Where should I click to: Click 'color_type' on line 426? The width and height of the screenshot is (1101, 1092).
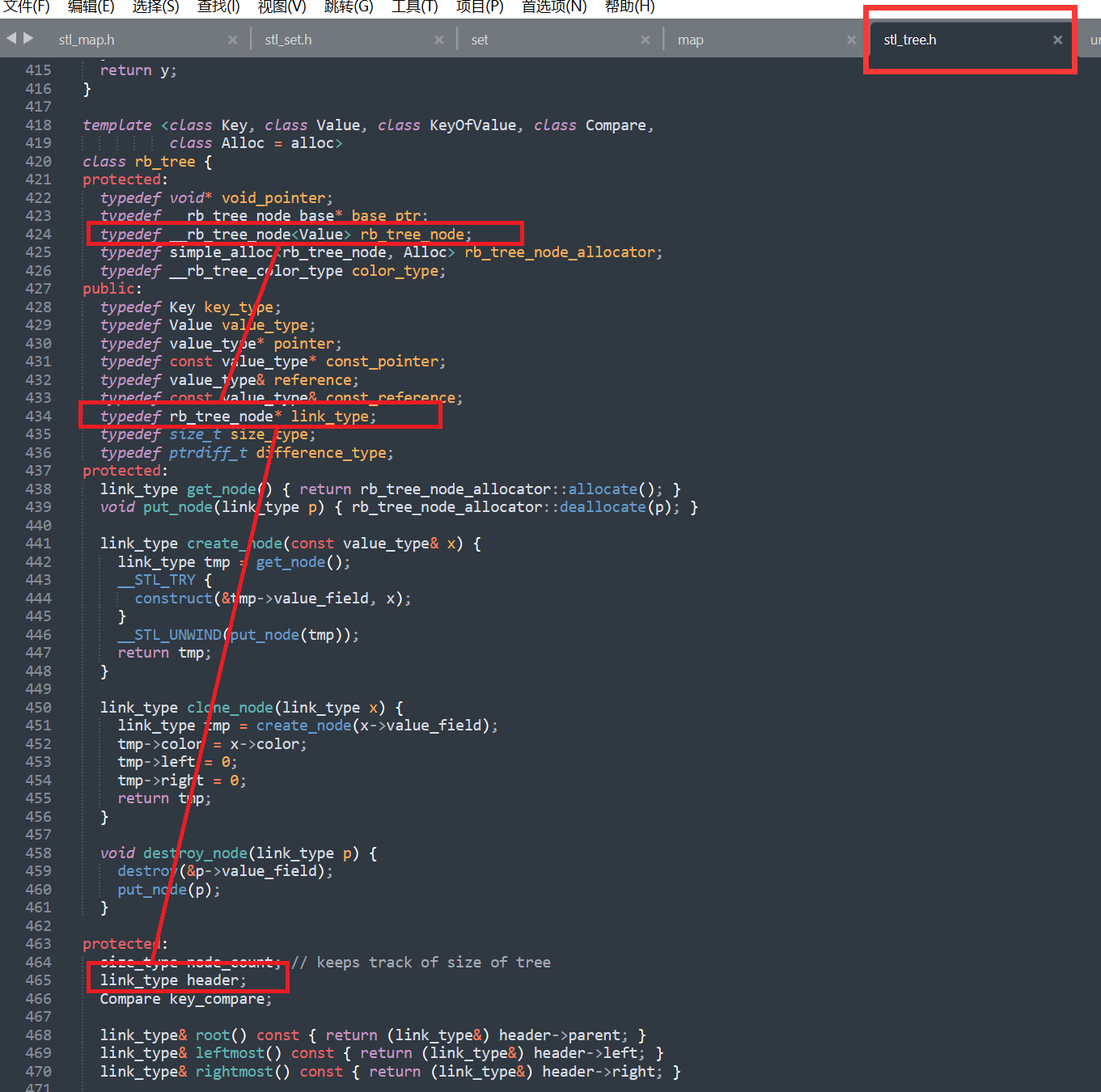click(x=395, y=271)
